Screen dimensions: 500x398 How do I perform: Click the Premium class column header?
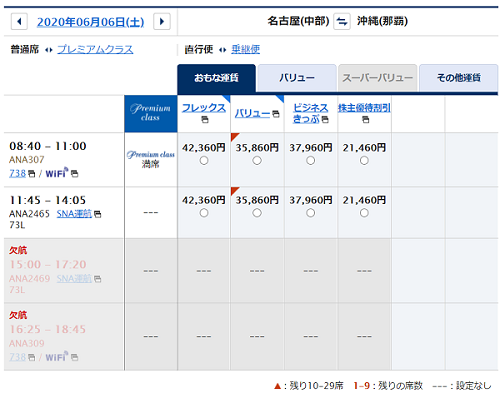151,114
